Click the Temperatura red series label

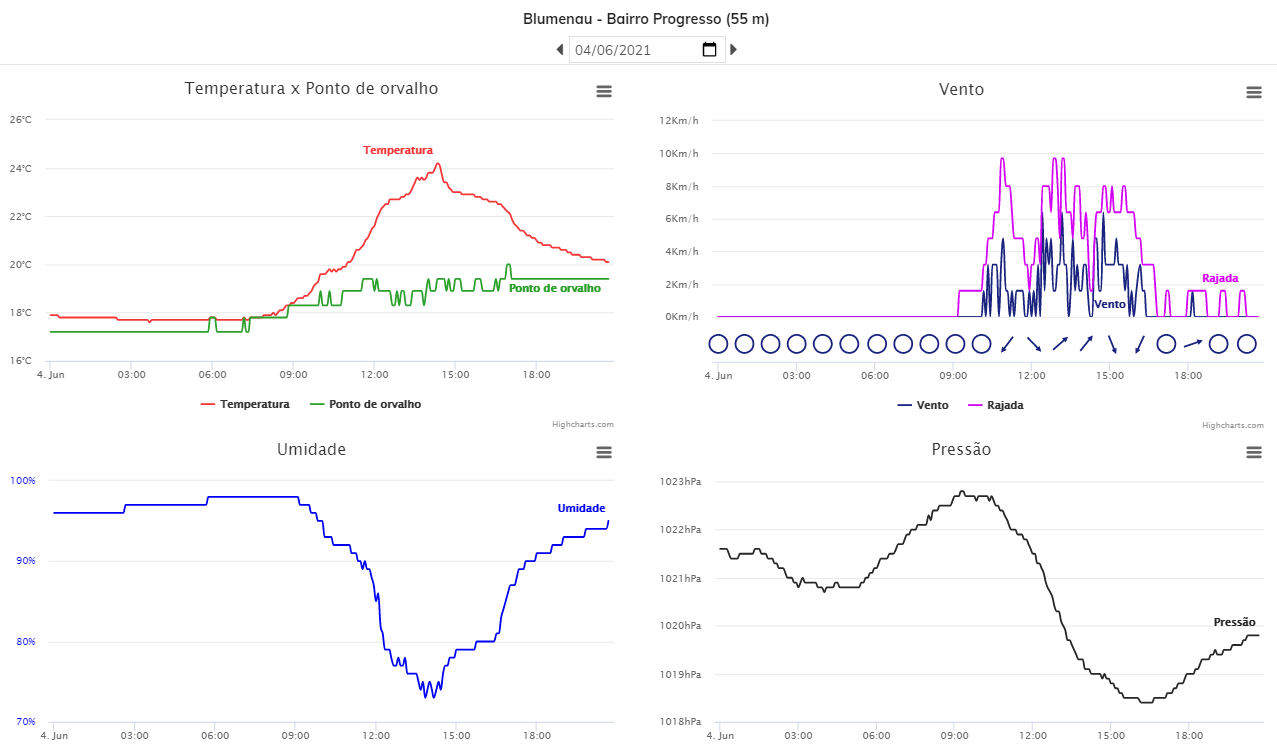[x=398, y=150]
